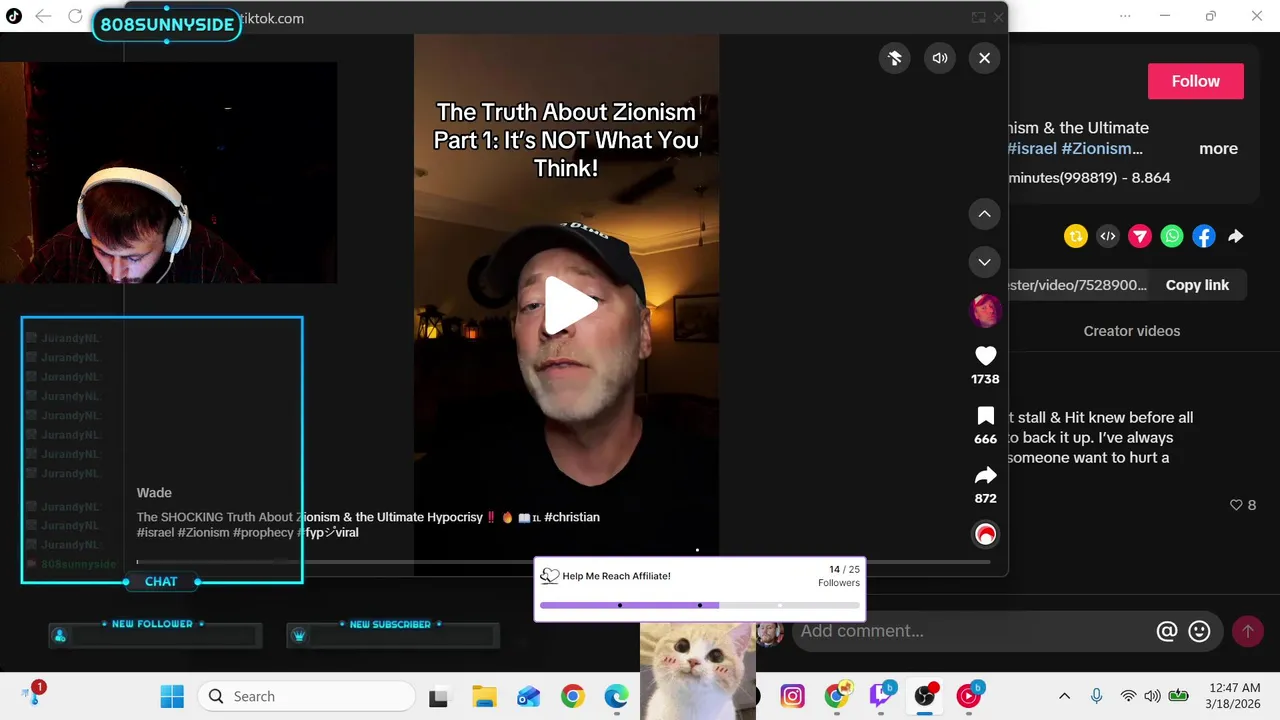This screenshot has height=720, width=1280.
Task: Play the TikTok video
Action: (x=569, y=305)
